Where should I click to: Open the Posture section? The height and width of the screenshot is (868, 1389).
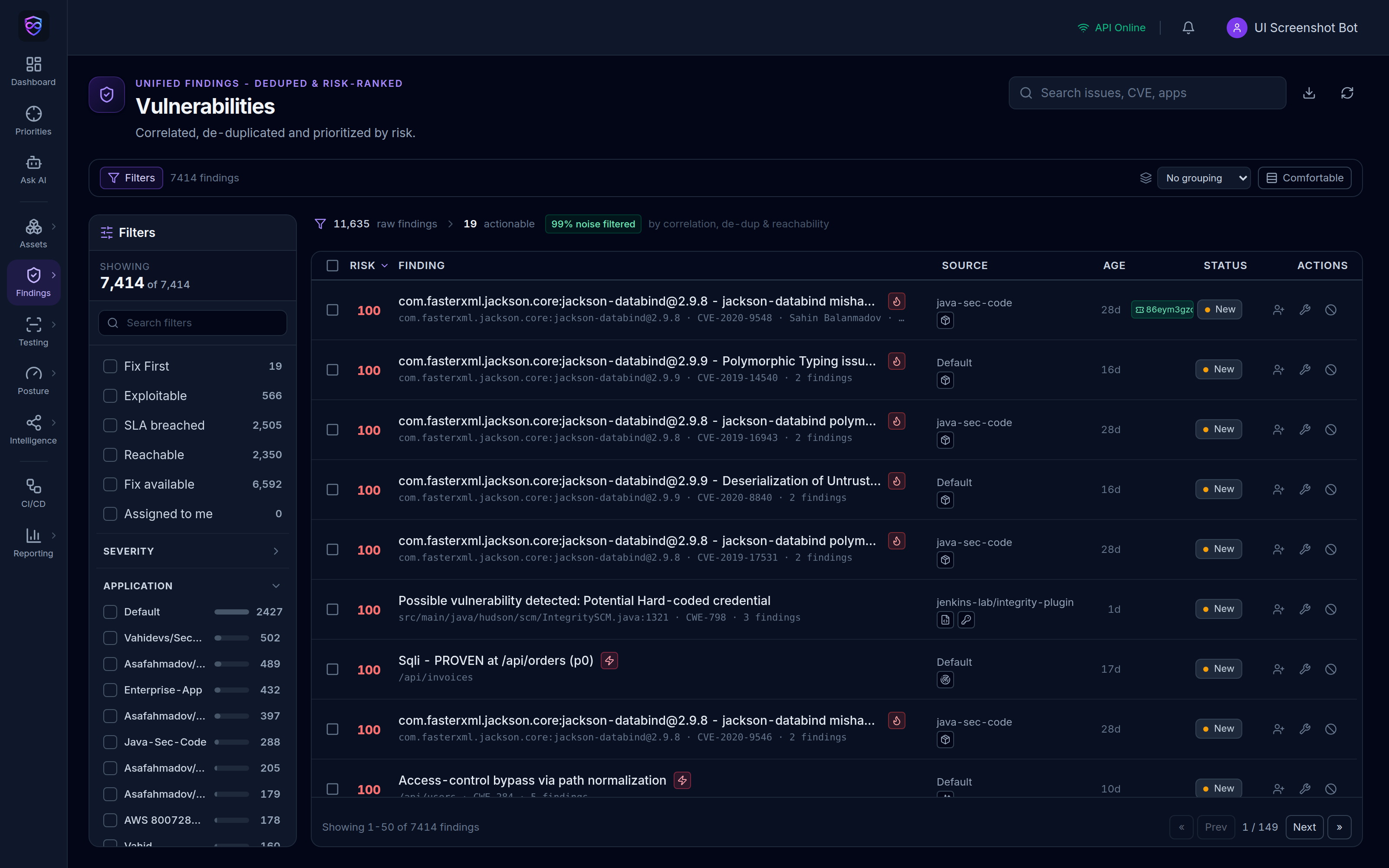point(33,381)
